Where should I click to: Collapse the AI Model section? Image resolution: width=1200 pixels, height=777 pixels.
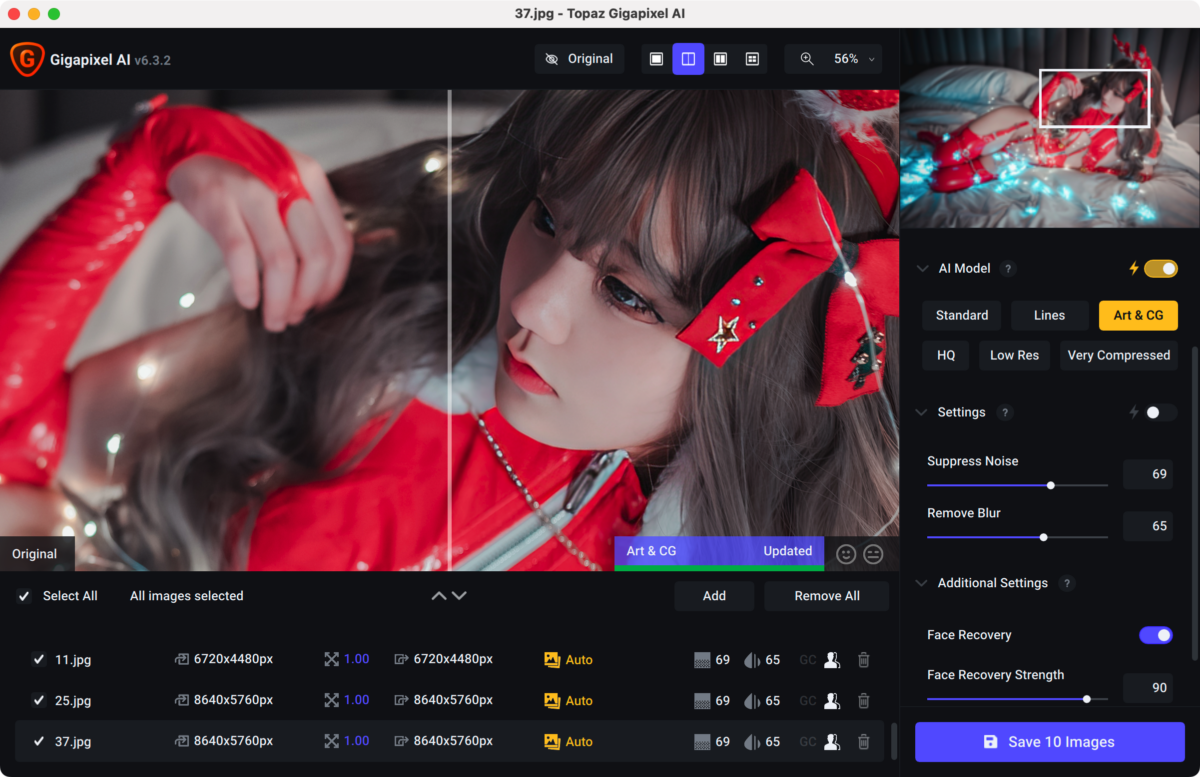click(922, 268)
